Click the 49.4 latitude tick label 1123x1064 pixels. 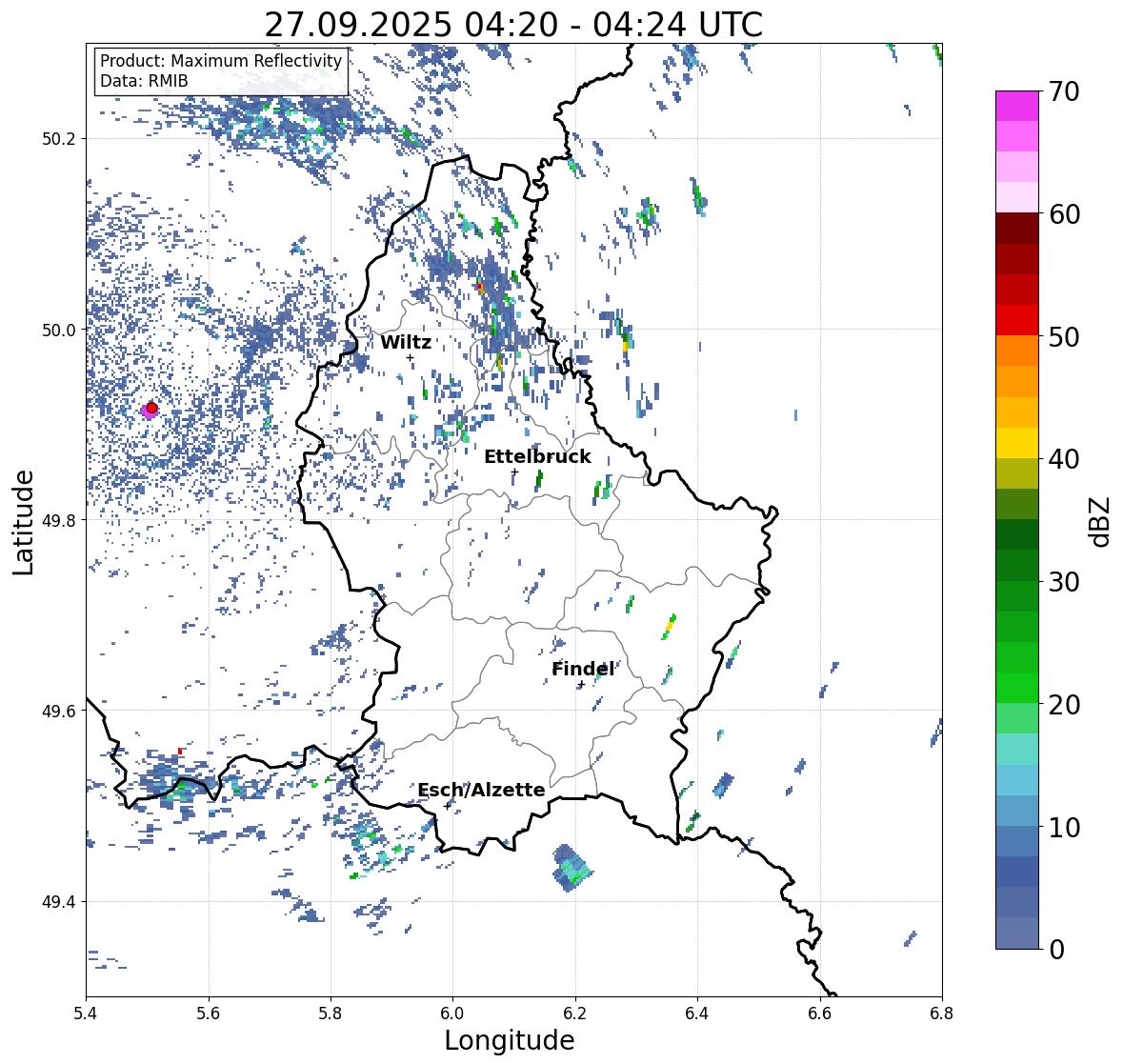click(59, 902)
